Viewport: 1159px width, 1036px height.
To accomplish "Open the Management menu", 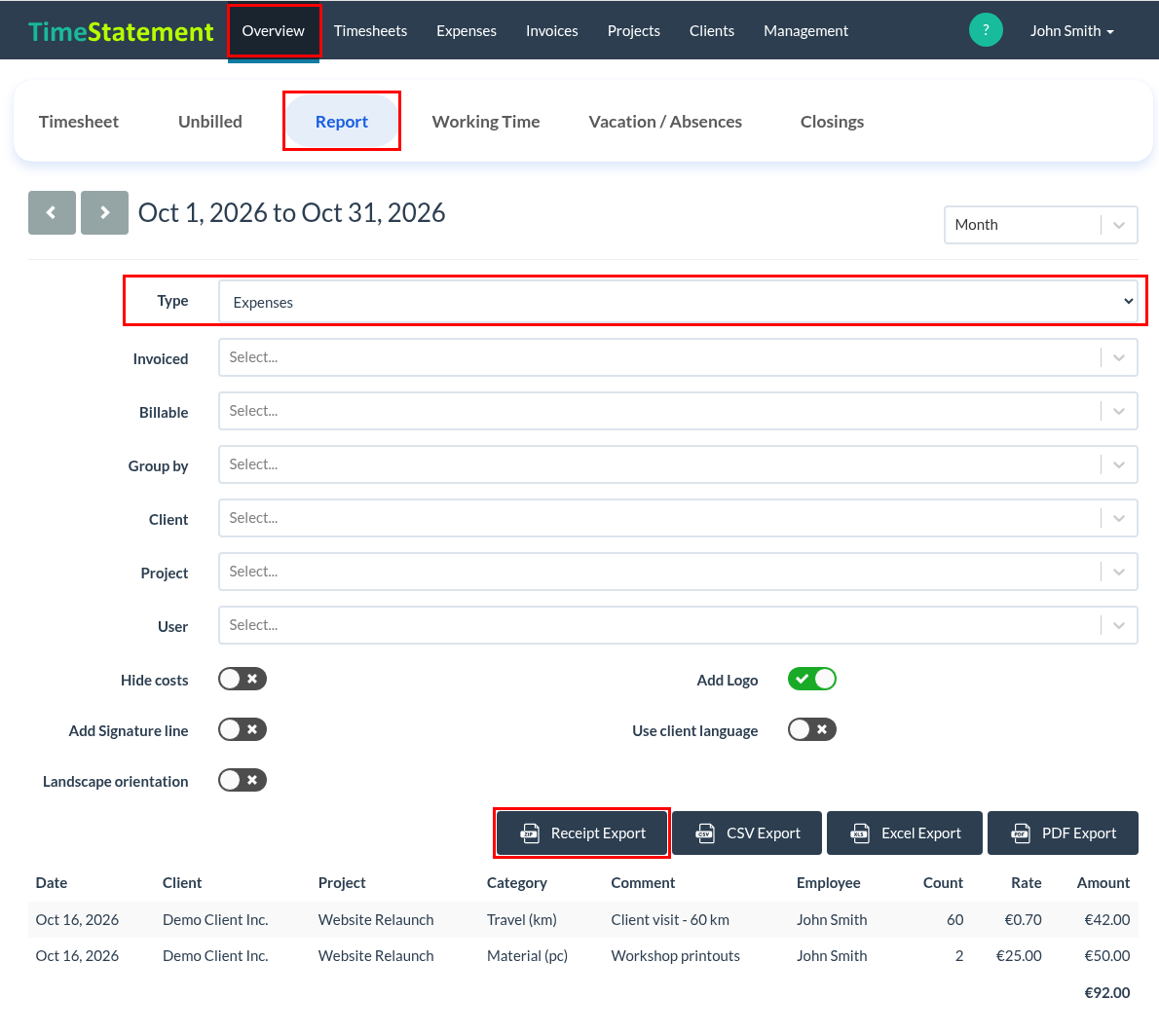I will (805, 30).
